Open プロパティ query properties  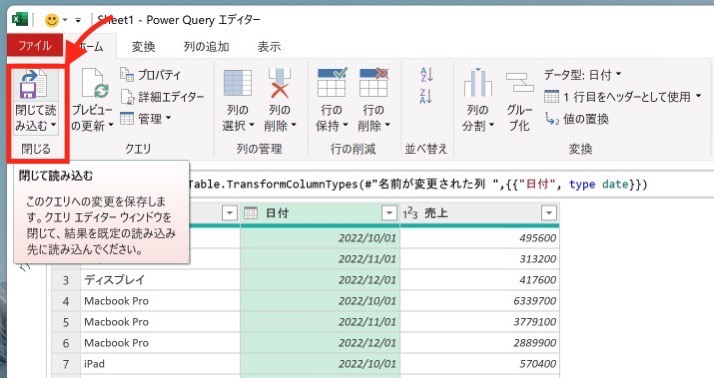point(150,74)
